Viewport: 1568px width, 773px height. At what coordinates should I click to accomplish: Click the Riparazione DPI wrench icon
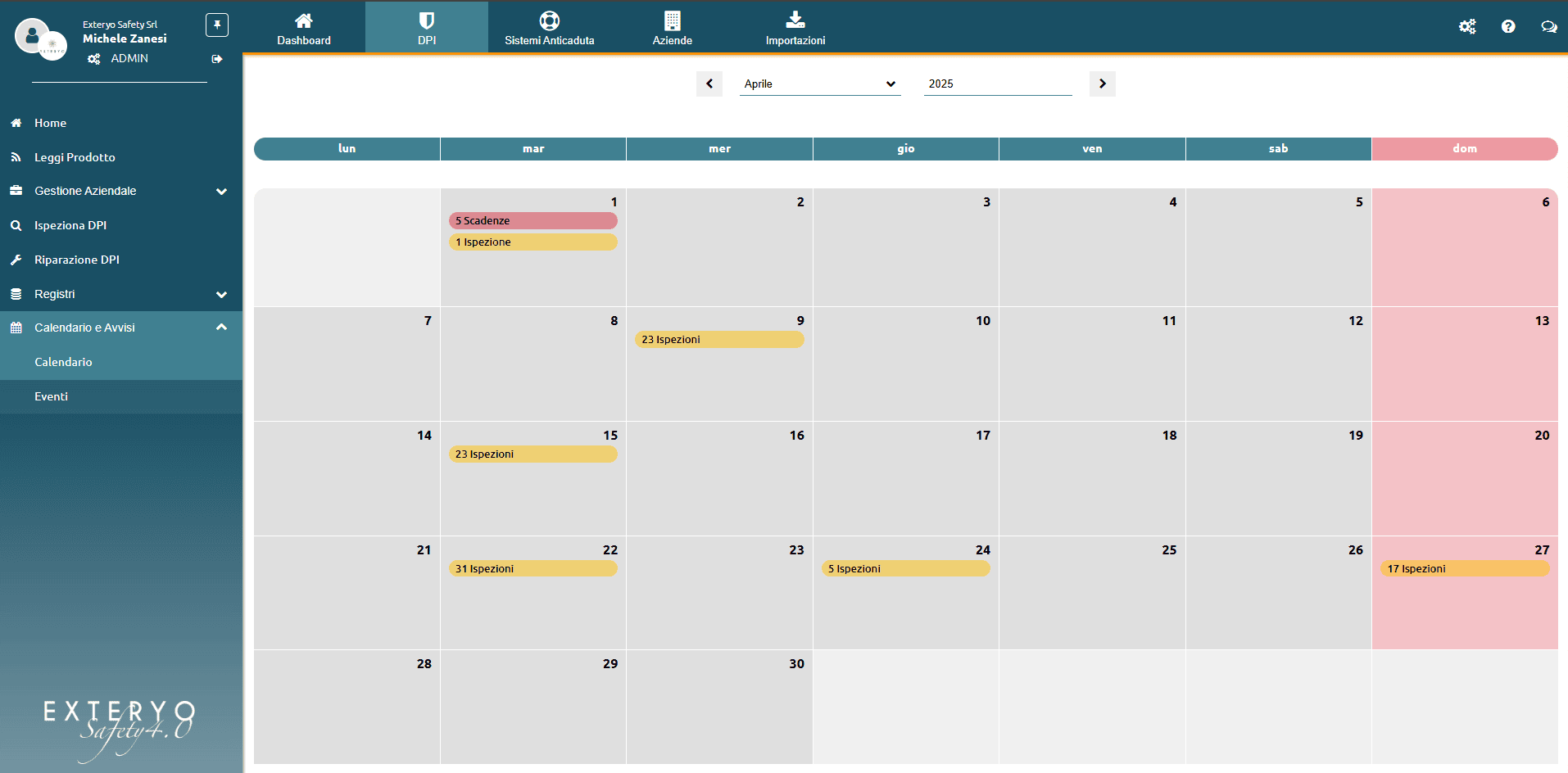16,260
